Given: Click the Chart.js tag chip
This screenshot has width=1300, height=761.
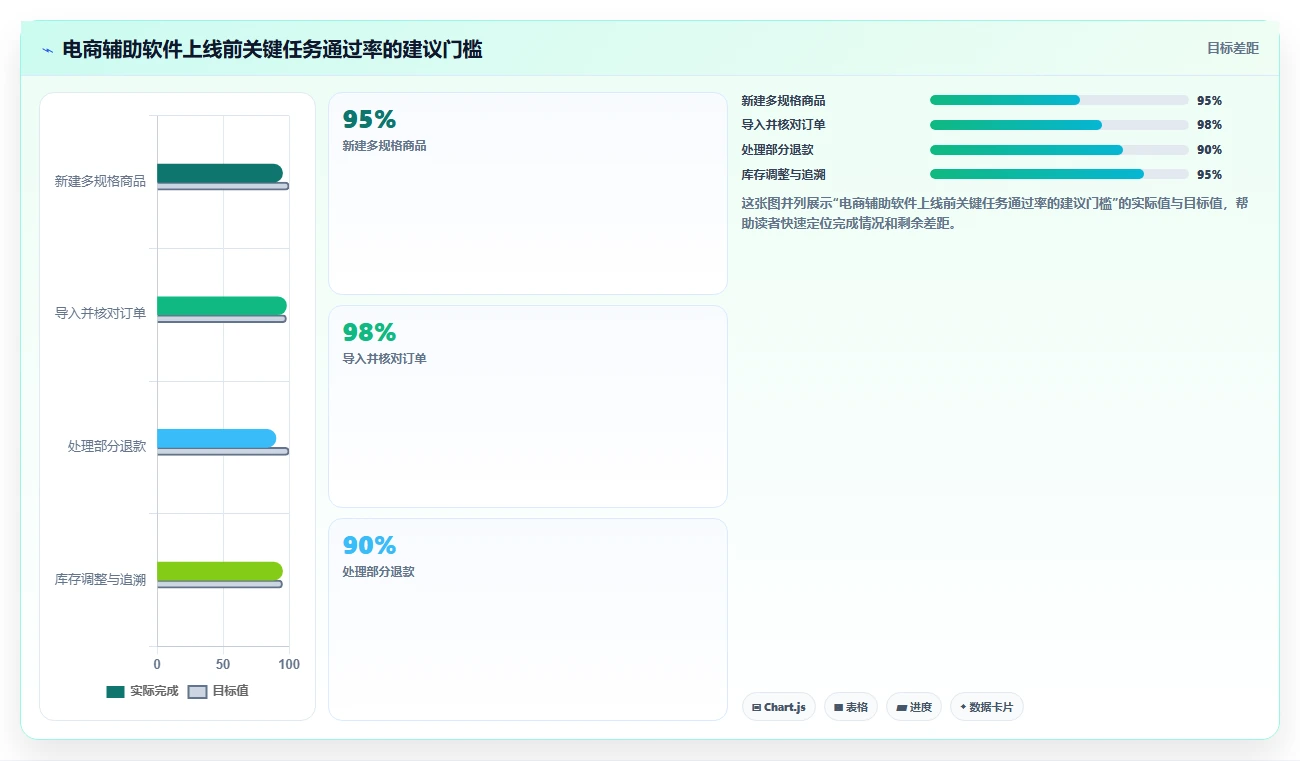Looking at the screenshot, I should [779, 707].
